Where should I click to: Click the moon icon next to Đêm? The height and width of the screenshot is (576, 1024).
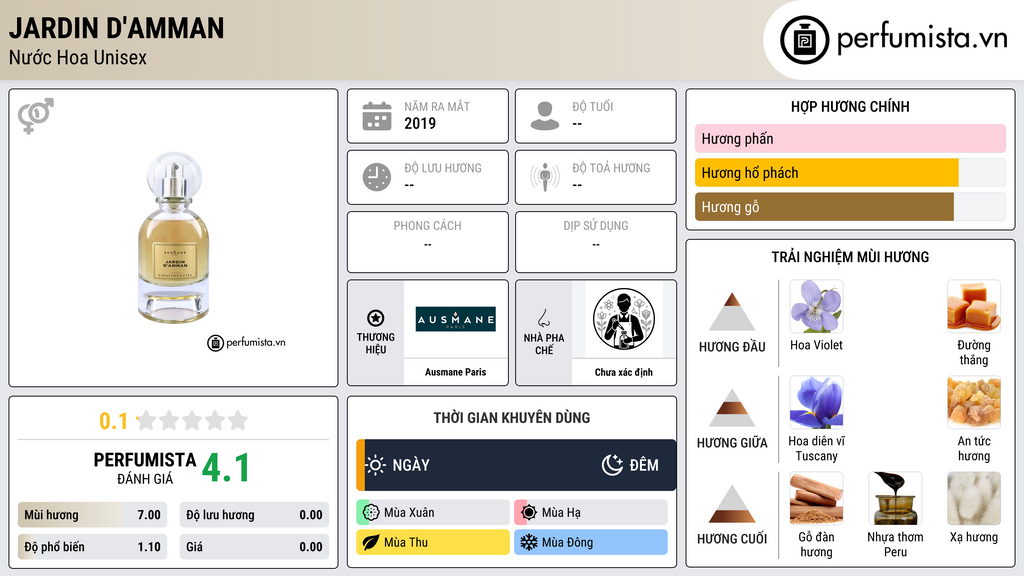click(612, 465)
